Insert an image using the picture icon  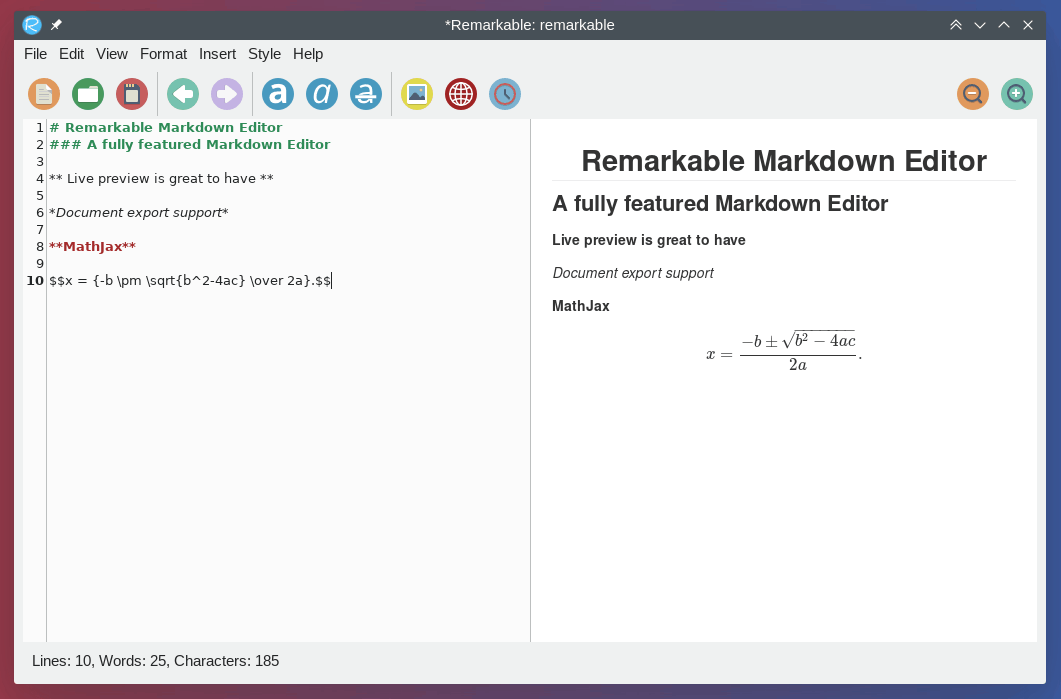click(417, 94)
